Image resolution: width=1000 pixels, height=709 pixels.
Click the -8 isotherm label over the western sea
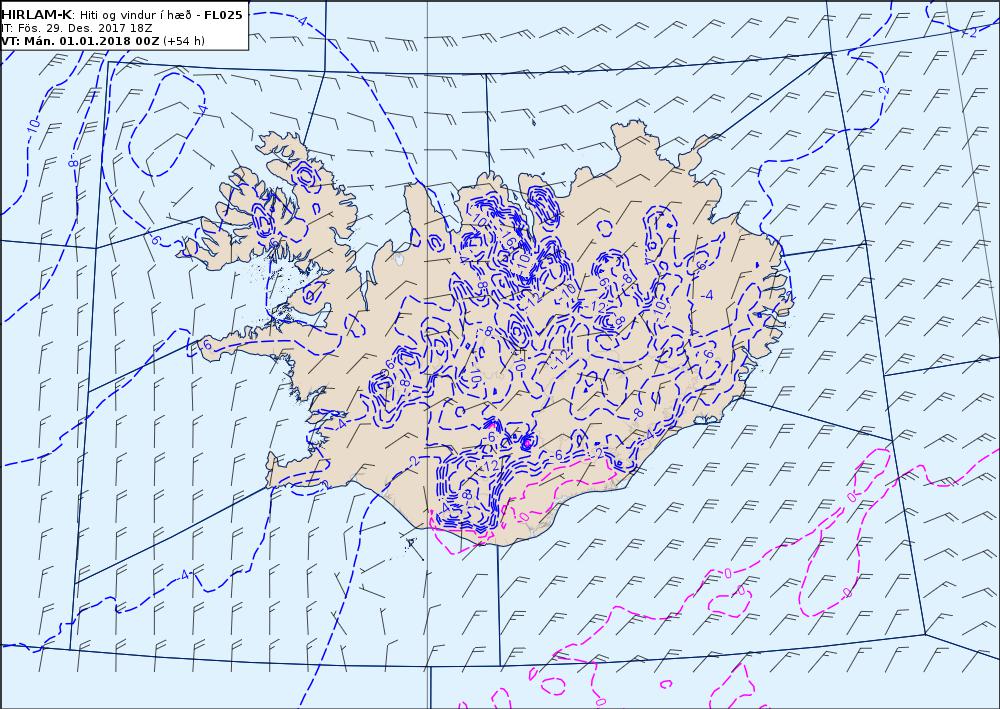(x=74, y=163)
